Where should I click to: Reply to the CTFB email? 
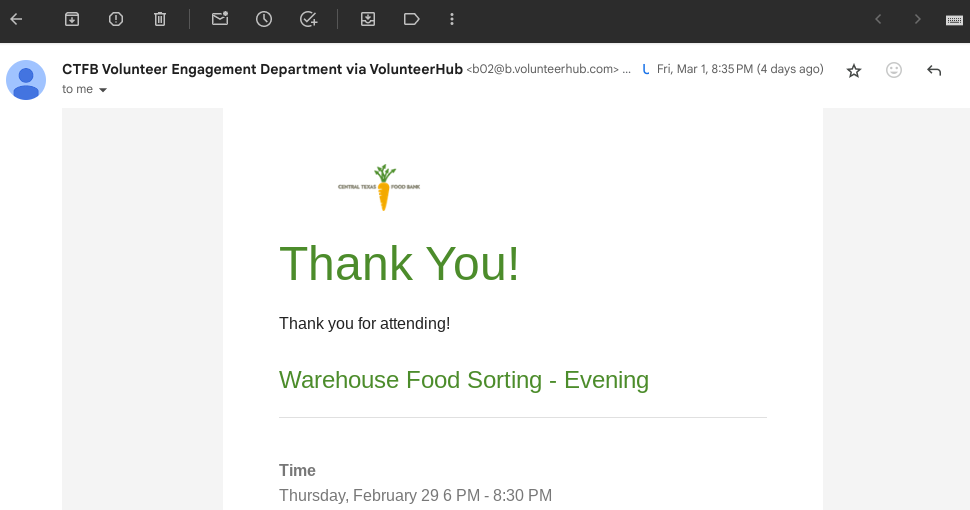[934, 70]
